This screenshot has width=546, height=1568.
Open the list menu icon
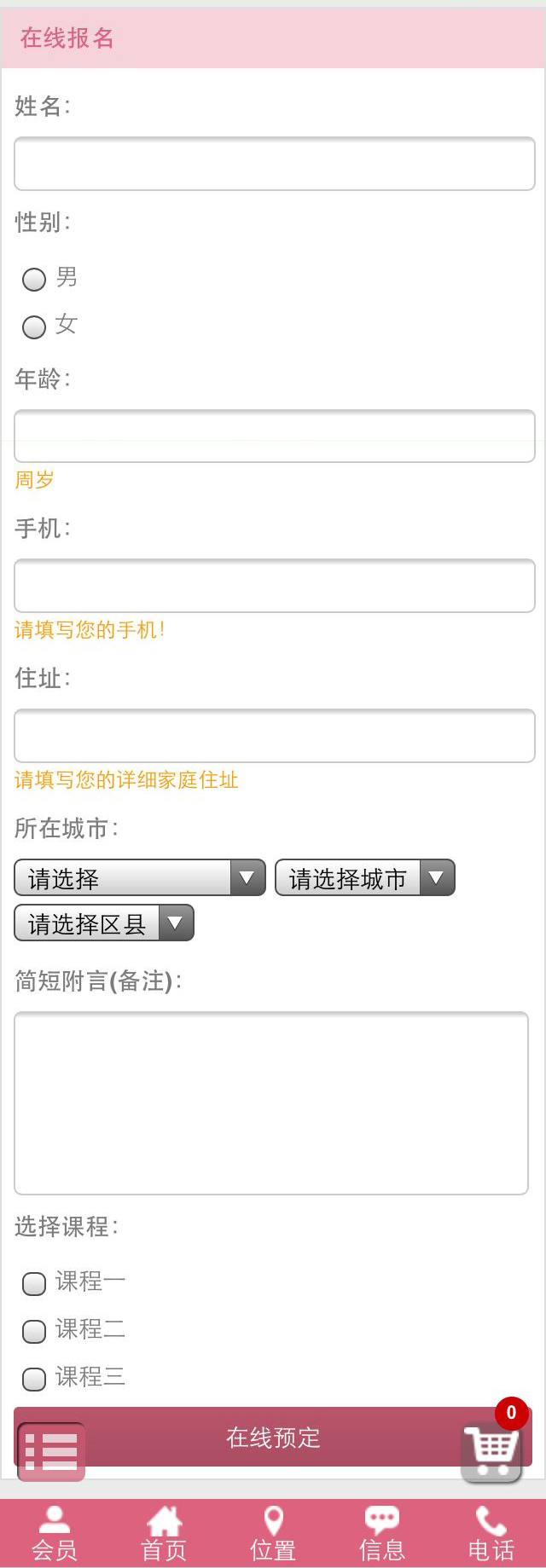pos(51,1451)
